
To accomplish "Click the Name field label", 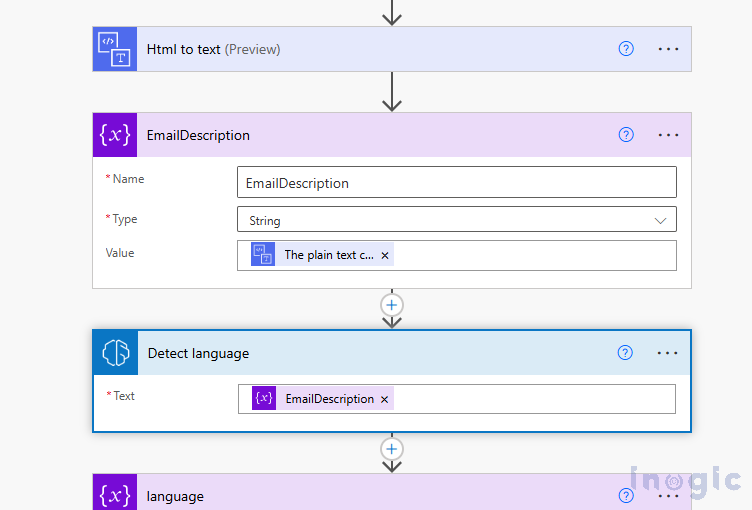I will 128,179.
